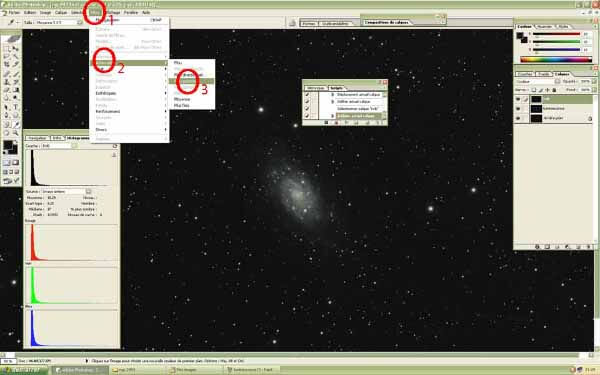Screen dimensions: 600x375
Task: Select the Eyedropper tool in toolbox
Action: tap(16, 124)
